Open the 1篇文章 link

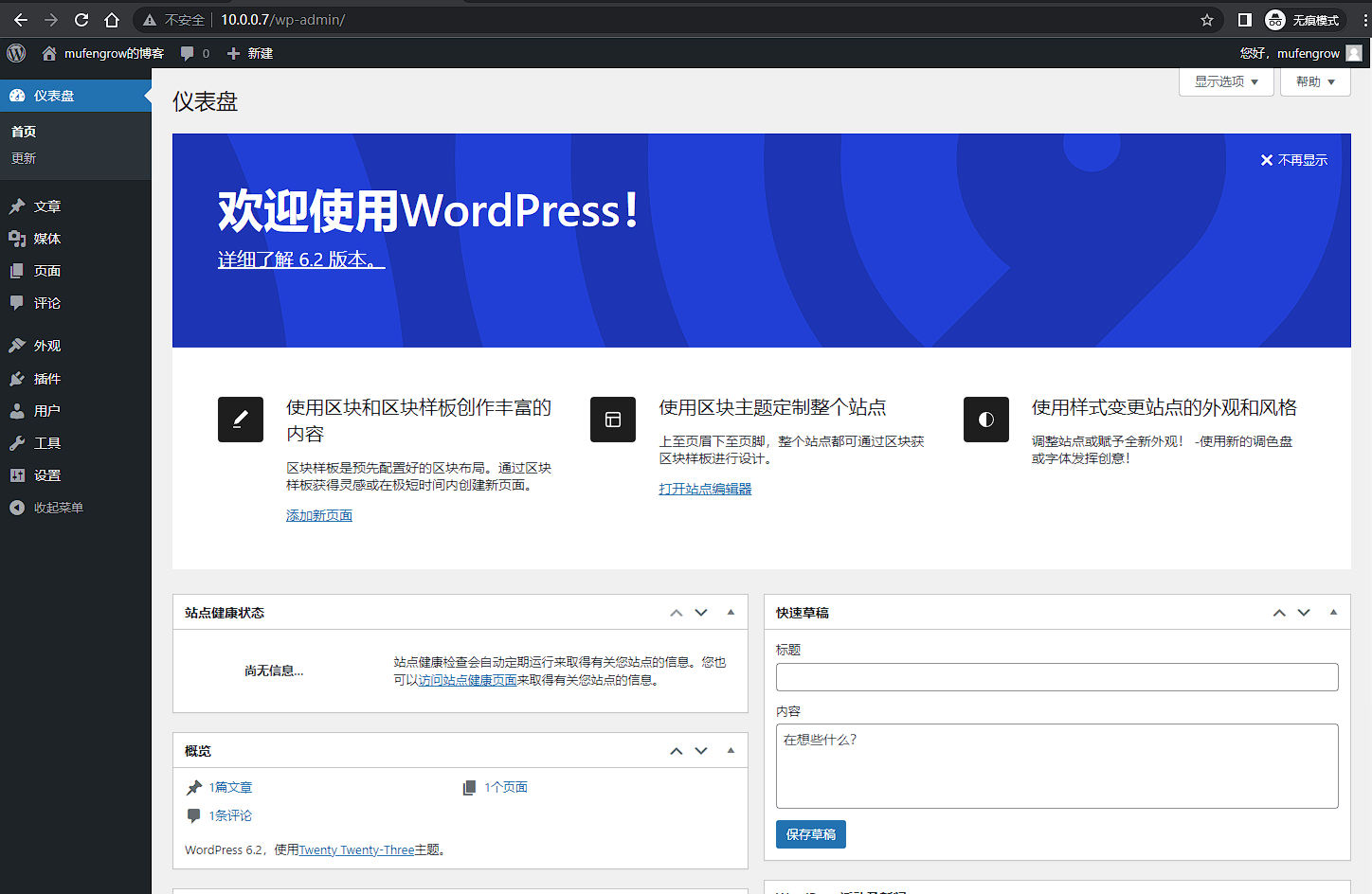230,787
